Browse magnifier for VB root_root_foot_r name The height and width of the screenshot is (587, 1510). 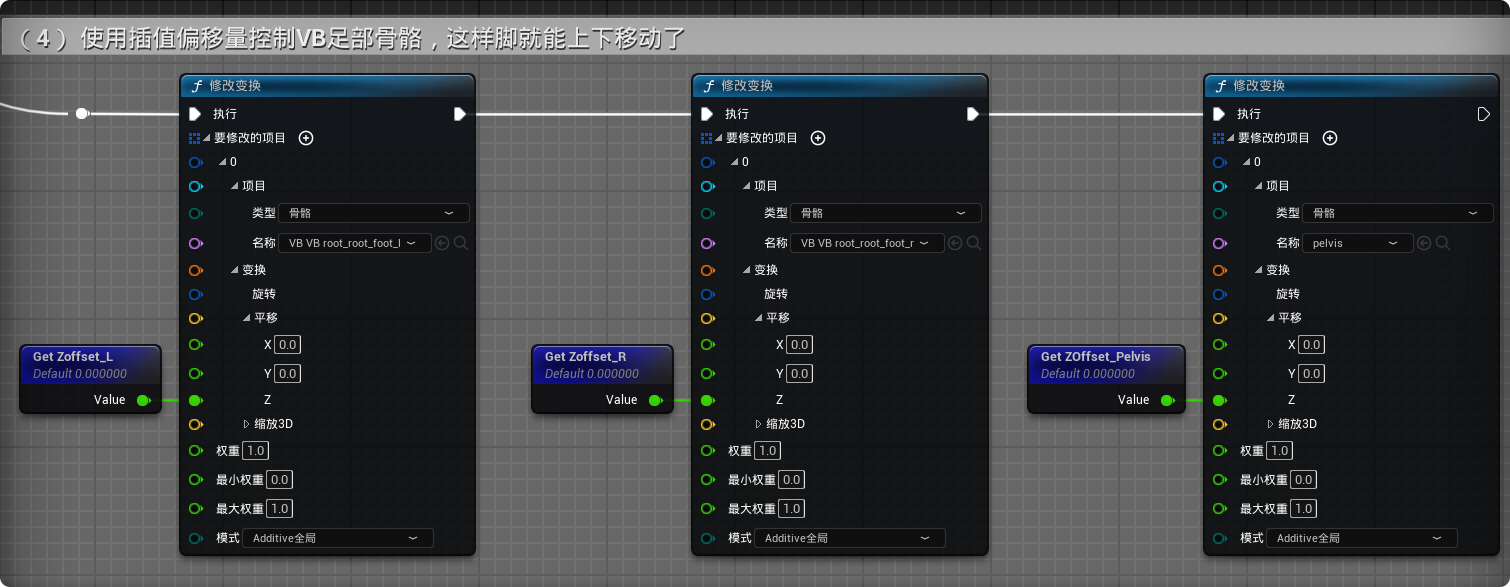[973, 243]
